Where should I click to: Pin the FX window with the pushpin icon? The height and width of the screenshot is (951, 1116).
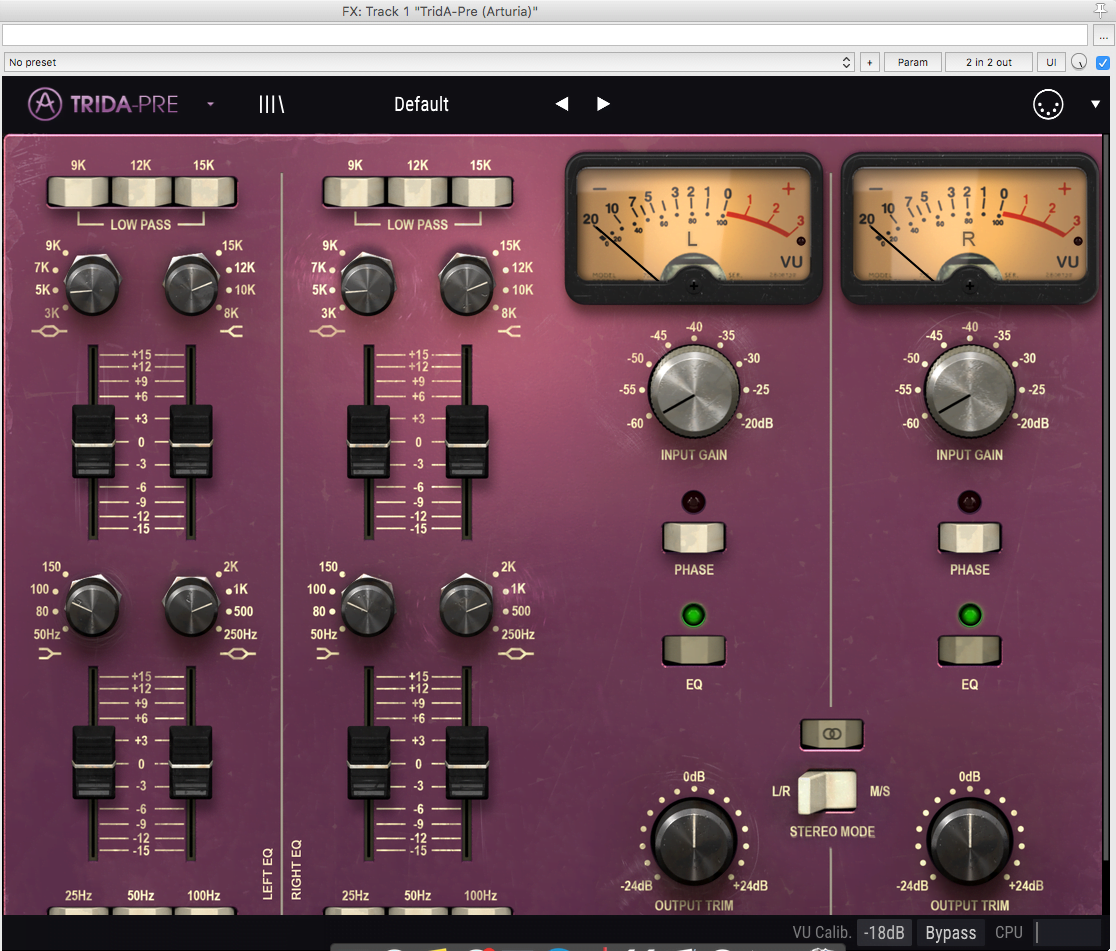[x=1100, y=9]
